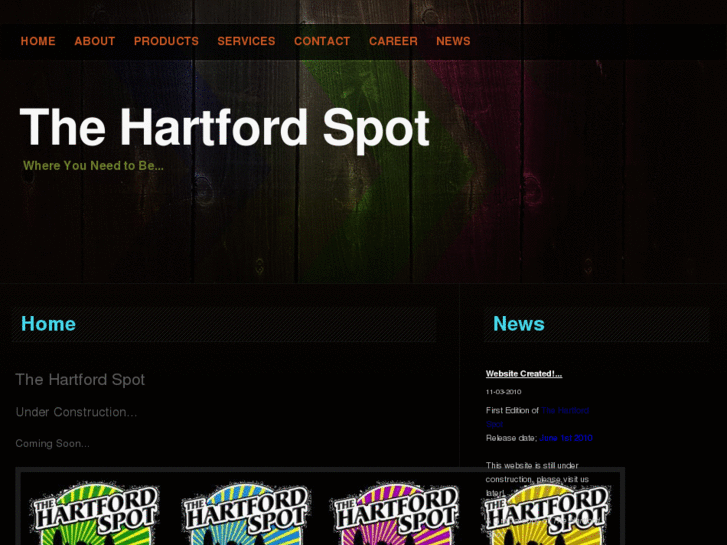The width and height of the screenshot is (727, 545).
Task: Open the blue Hartford Spot logo image
Action: [x=246, y=513]
